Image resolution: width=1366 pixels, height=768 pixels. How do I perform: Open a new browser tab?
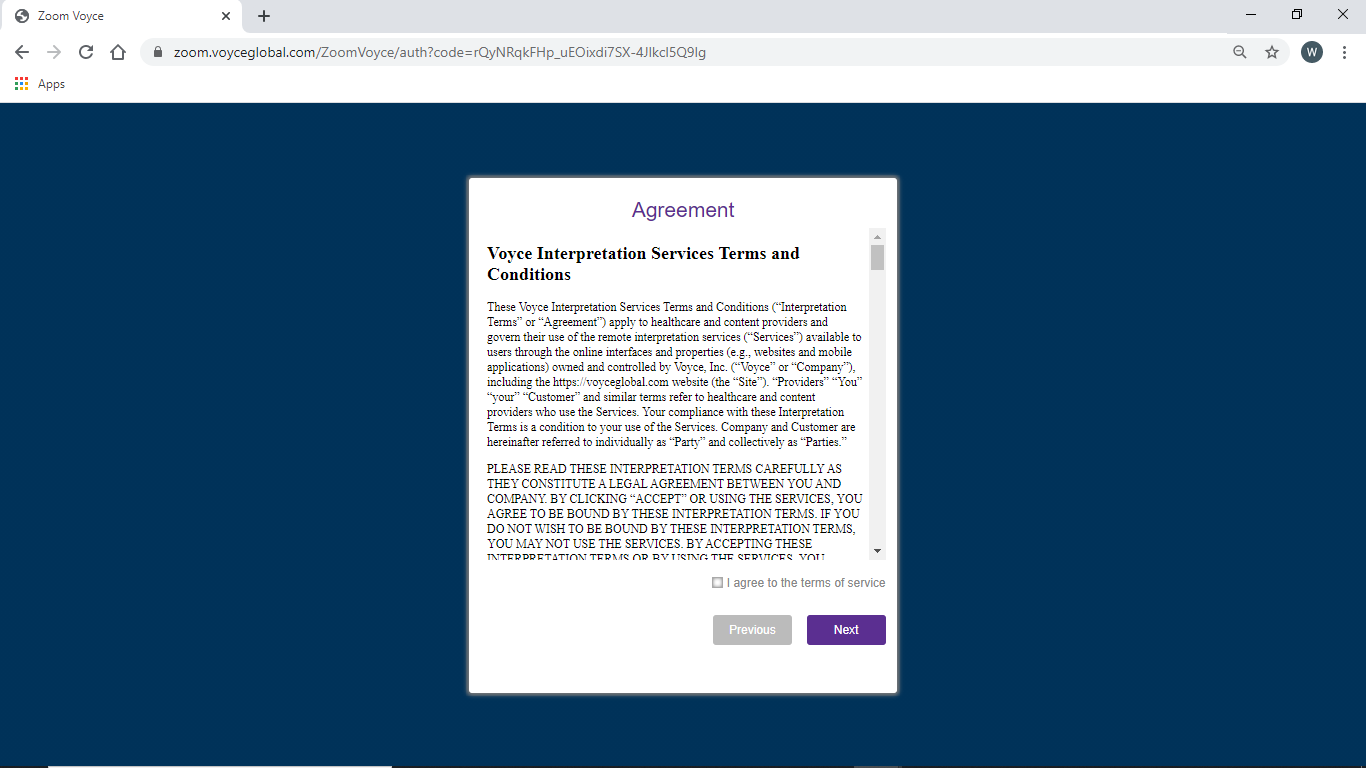[x=264, y=16]
